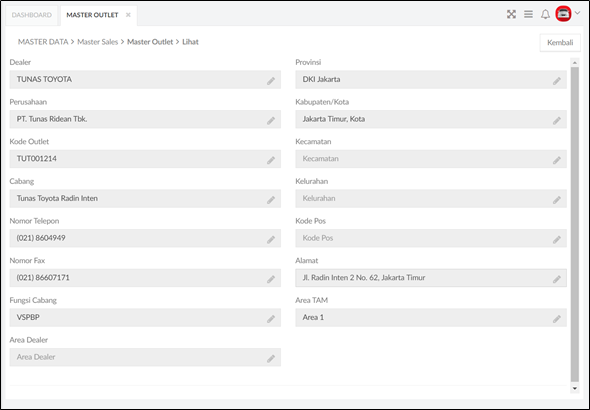Click the fullscreen expand icon in header
Viewport: 590px width, 410px height.
(511, 14)
